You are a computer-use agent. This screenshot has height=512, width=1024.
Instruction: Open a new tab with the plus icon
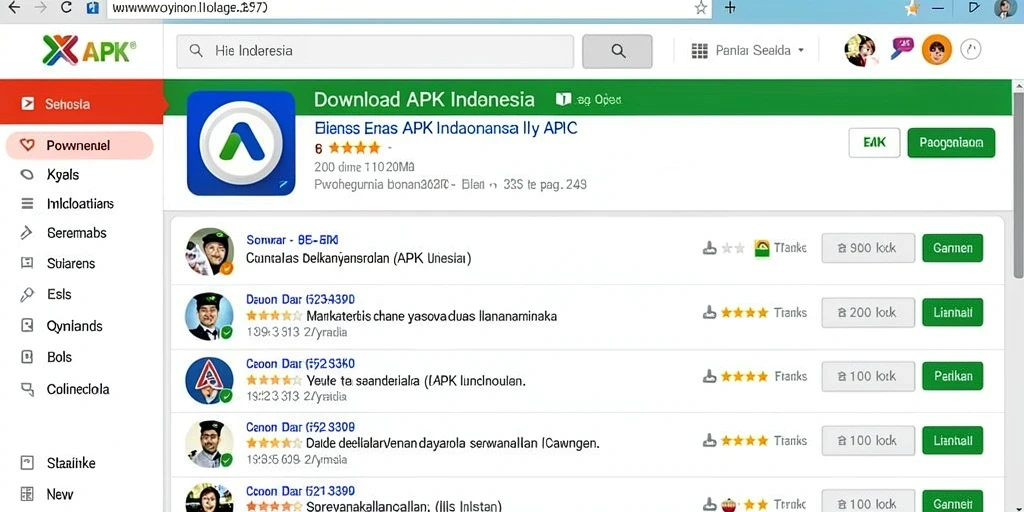(730, 8)
